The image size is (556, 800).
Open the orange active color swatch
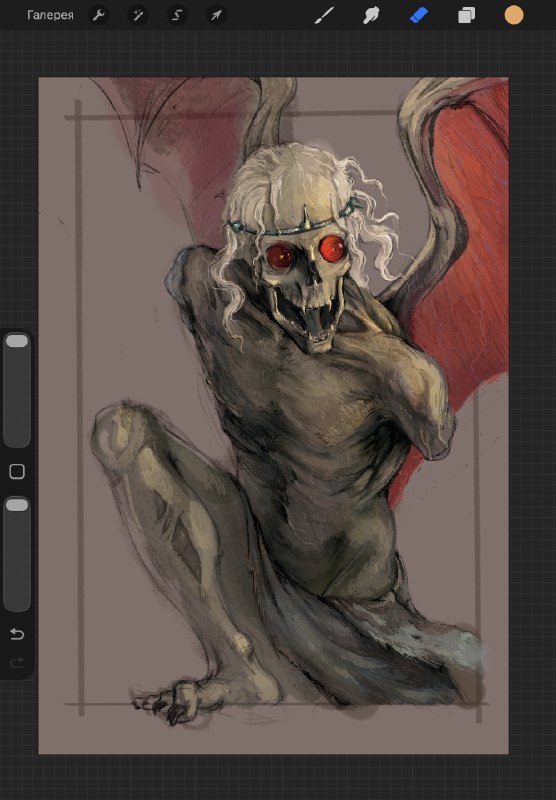[514, 15]
